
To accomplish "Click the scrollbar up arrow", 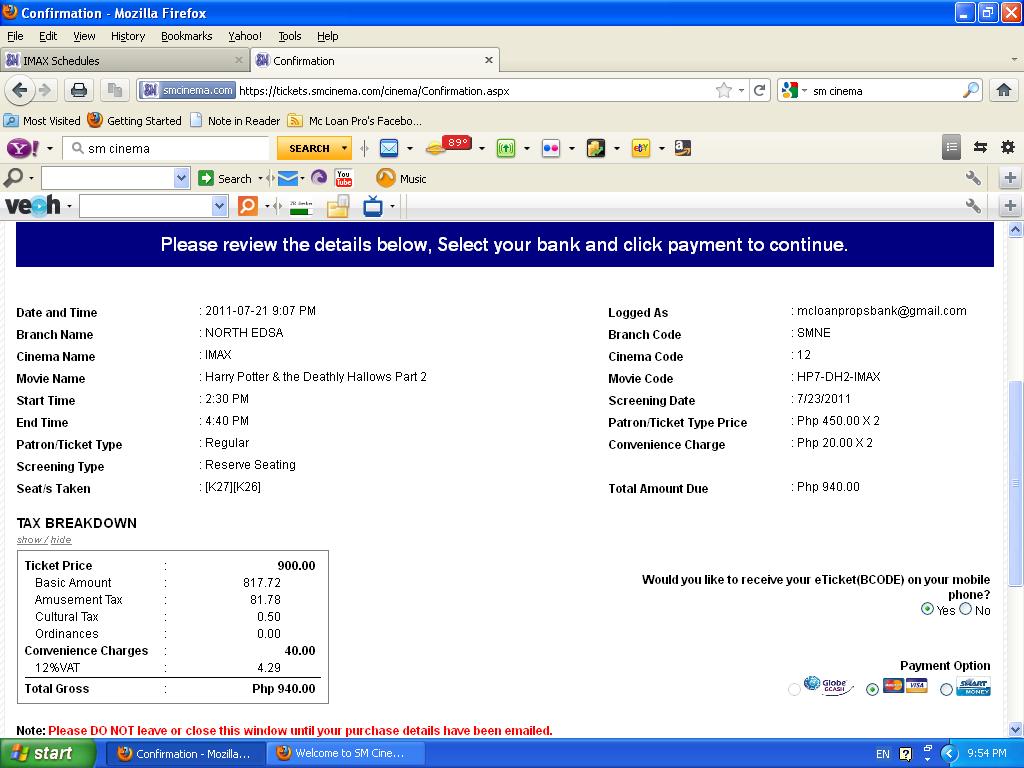I will (x=1015, y=229).
